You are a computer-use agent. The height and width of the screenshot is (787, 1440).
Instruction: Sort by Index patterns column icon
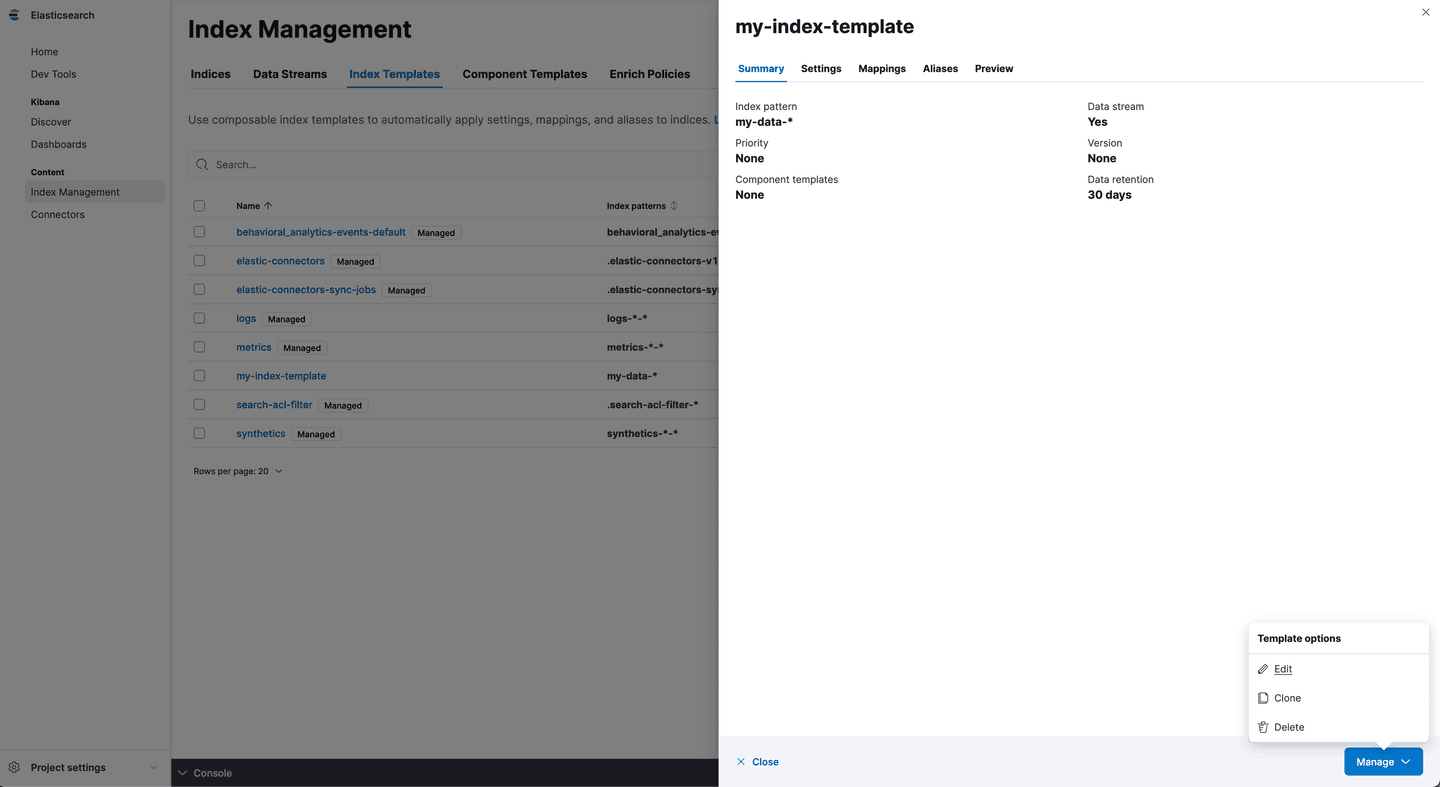(x=674, y=206)
